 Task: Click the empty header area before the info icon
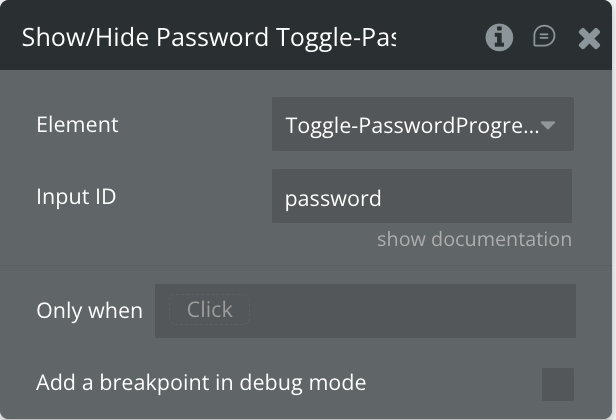tap(440, 38)
